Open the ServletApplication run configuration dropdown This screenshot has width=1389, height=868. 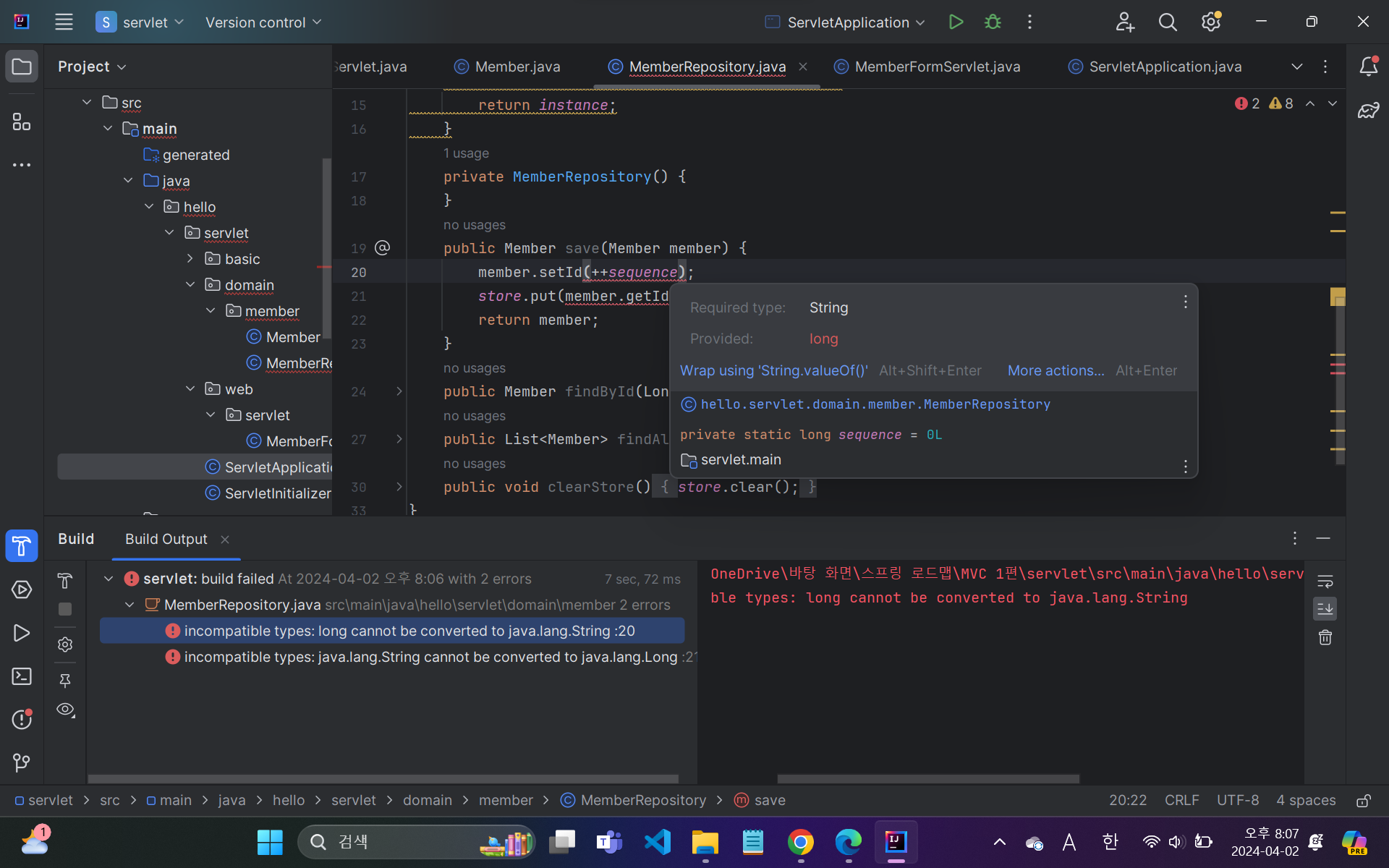(x=846, y=22)
